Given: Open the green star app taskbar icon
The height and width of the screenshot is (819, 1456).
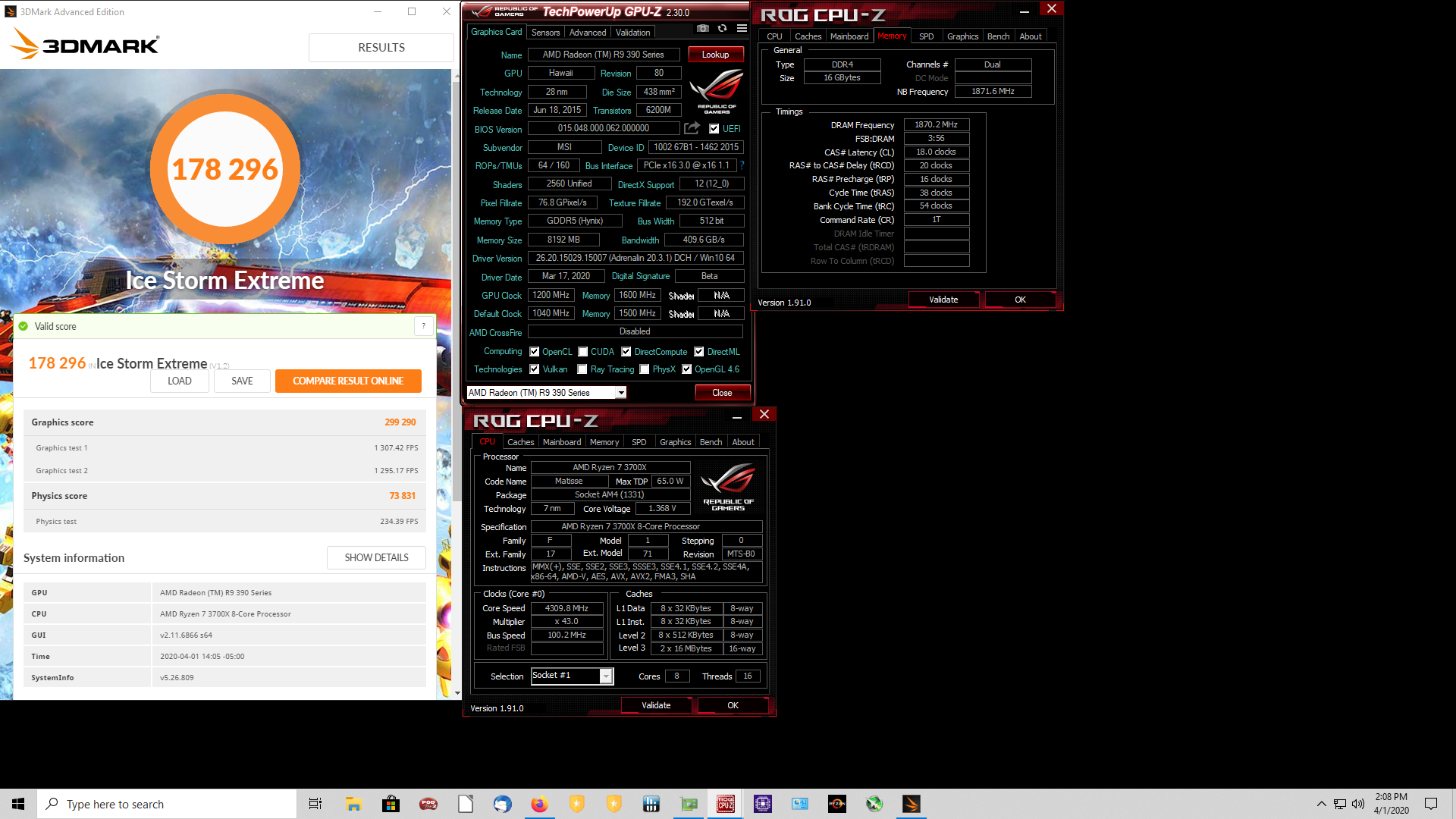Looking at the screenshot, I should click(x=874, y=804).
